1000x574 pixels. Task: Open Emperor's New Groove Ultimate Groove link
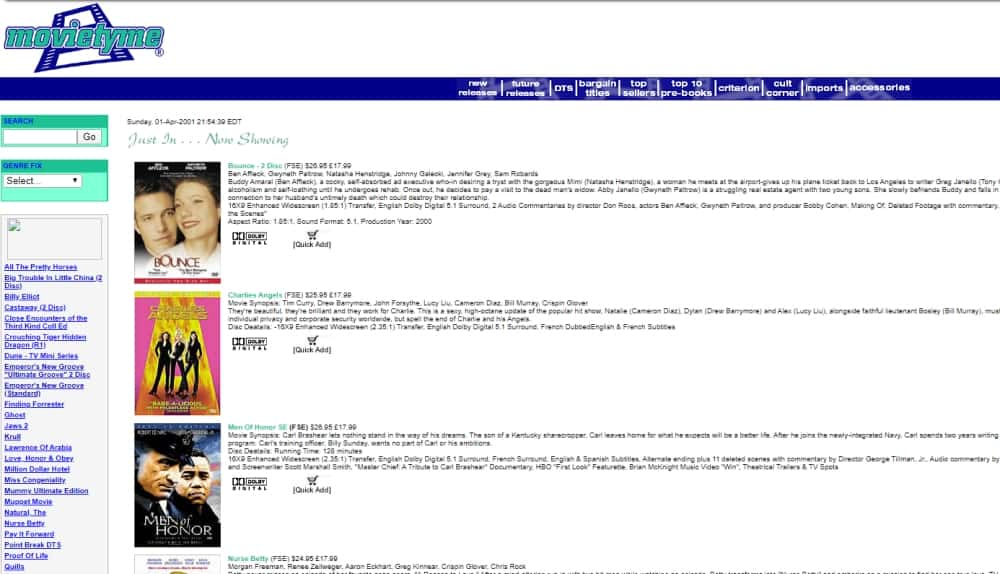[x=47, y=371]
